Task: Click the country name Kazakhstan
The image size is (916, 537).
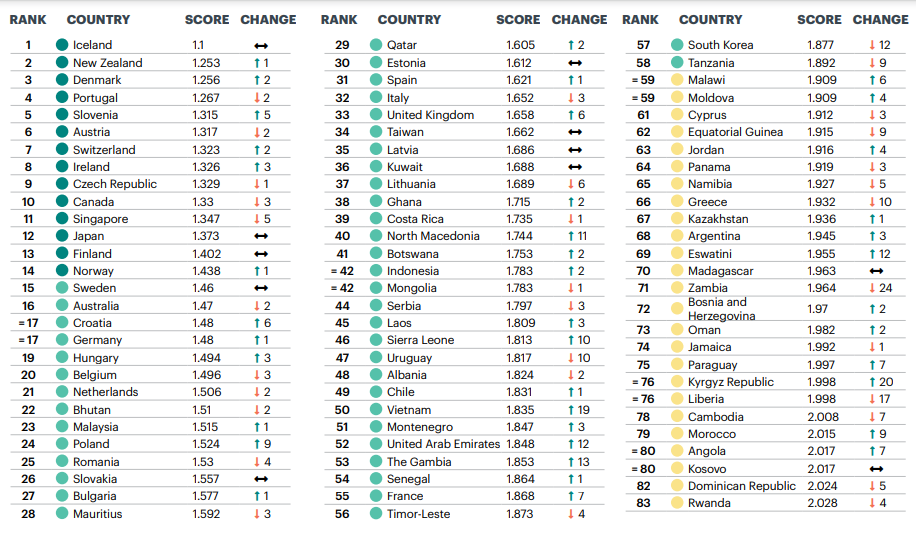Action: [718, 219]
